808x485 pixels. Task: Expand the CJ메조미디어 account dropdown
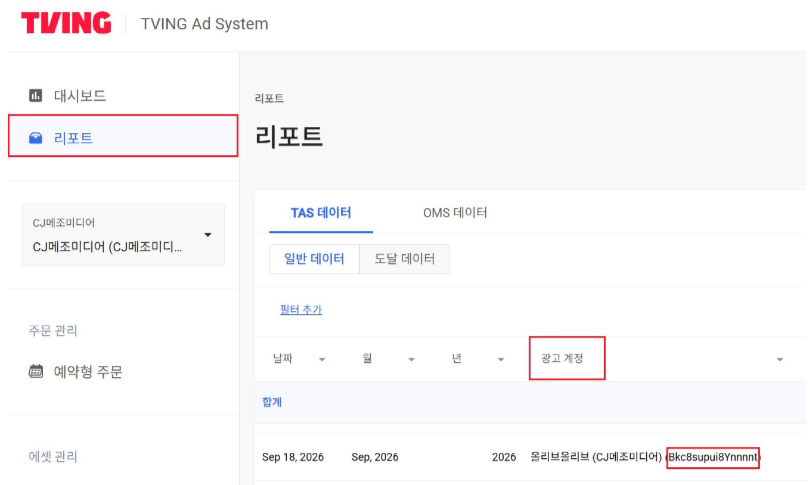pos(123,235)
